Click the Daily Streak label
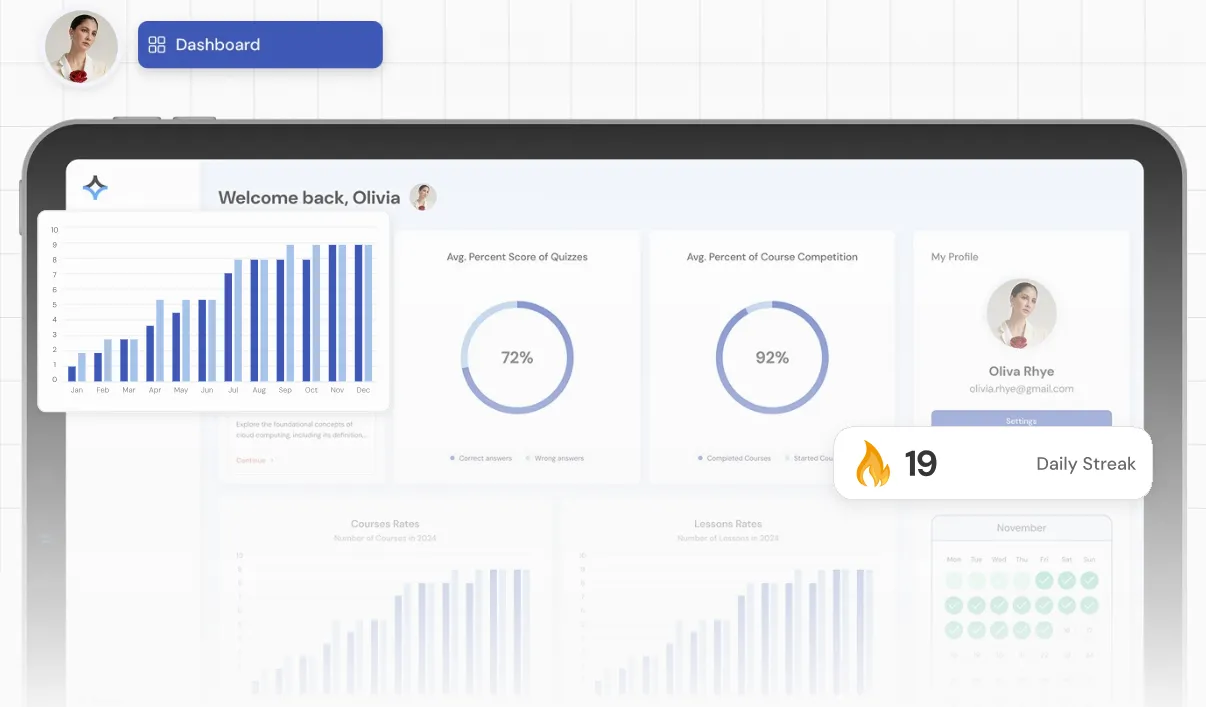This screenshot has height=707, width=1206. tap(1086, 464)
